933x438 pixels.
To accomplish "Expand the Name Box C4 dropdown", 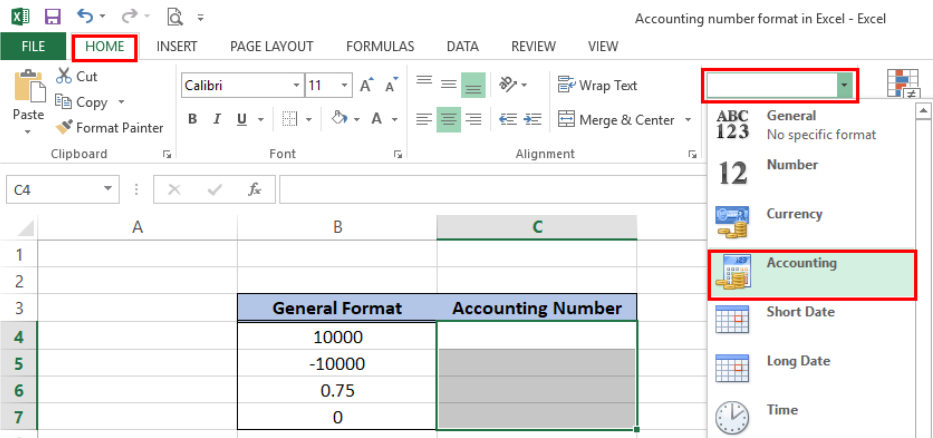I will pyautogui.click(x=107, y=189).
